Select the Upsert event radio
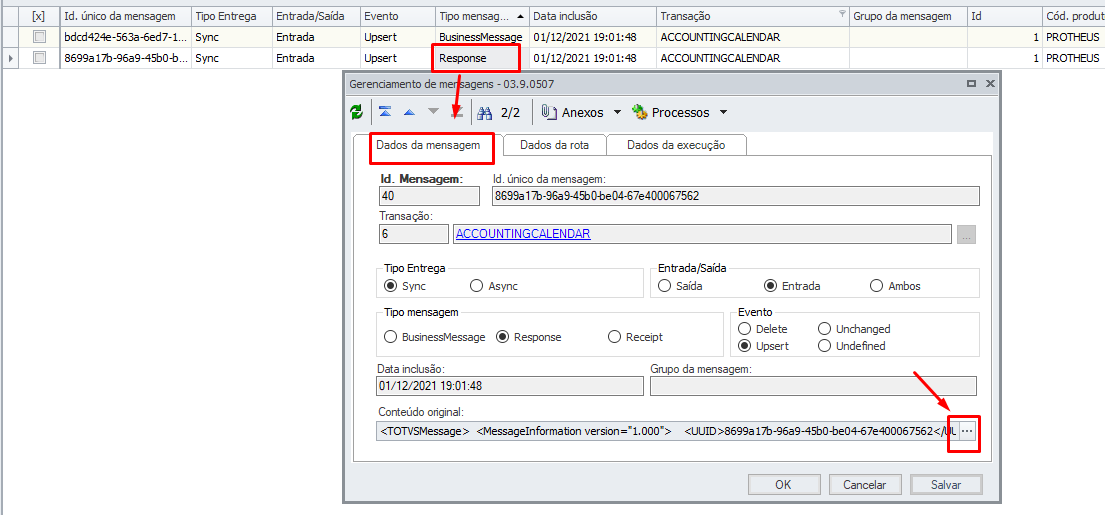The width and height of the screenshot is (1105, 515). pos(743,346)
